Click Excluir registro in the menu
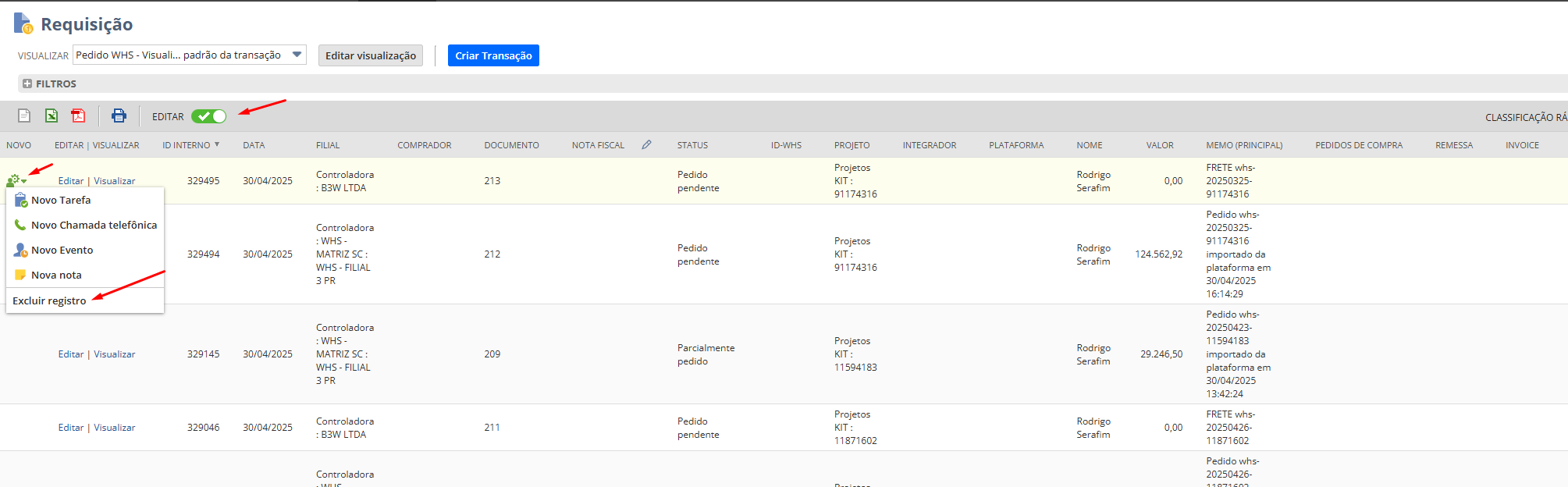 49,301
